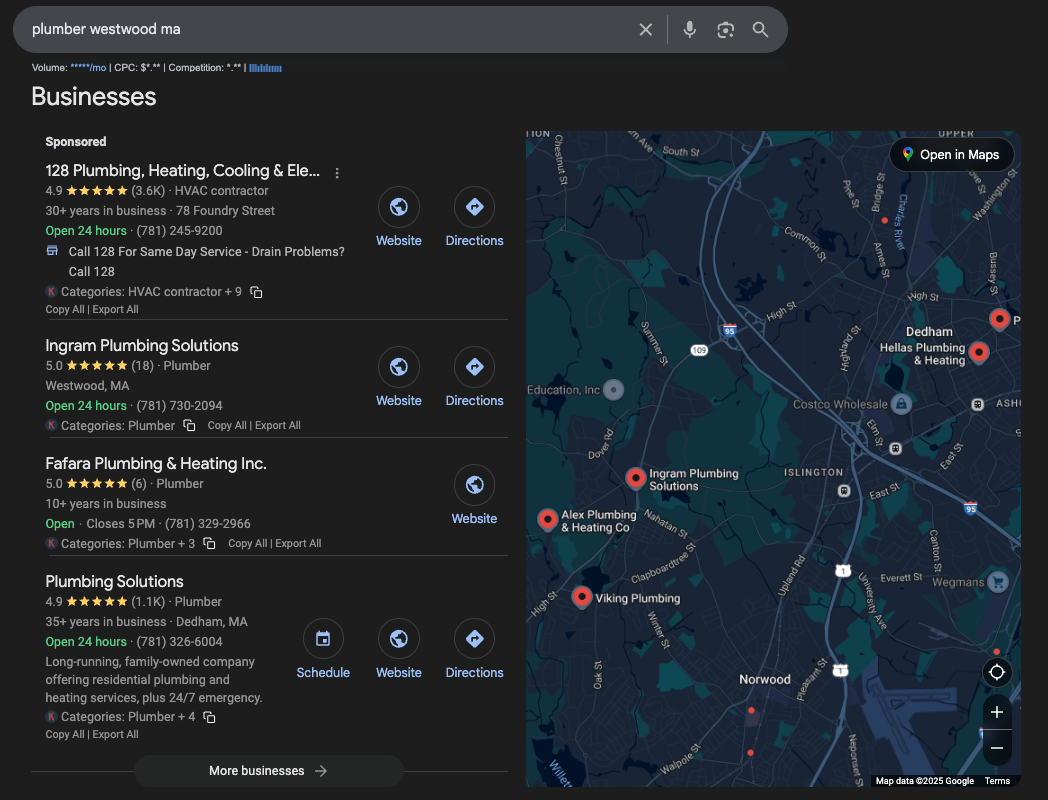The image size is (1048, 800).
Task: Zoom out on the map
Action: coord(997,748)
